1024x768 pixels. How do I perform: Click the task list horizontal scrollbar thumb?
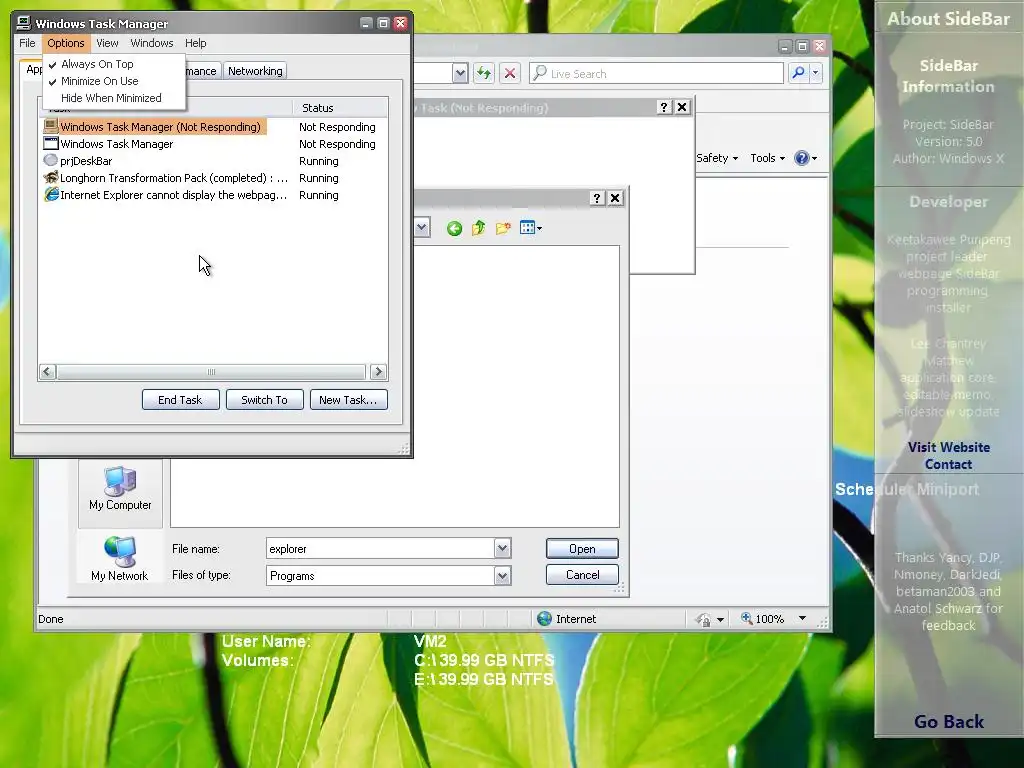(x=211, y=372)
